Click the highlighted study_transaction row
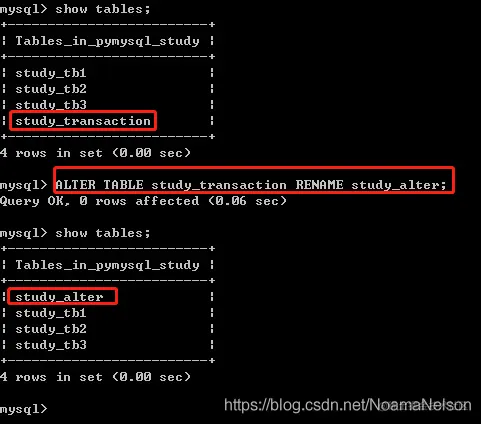The image size is (481, 424). pos(83,121)
